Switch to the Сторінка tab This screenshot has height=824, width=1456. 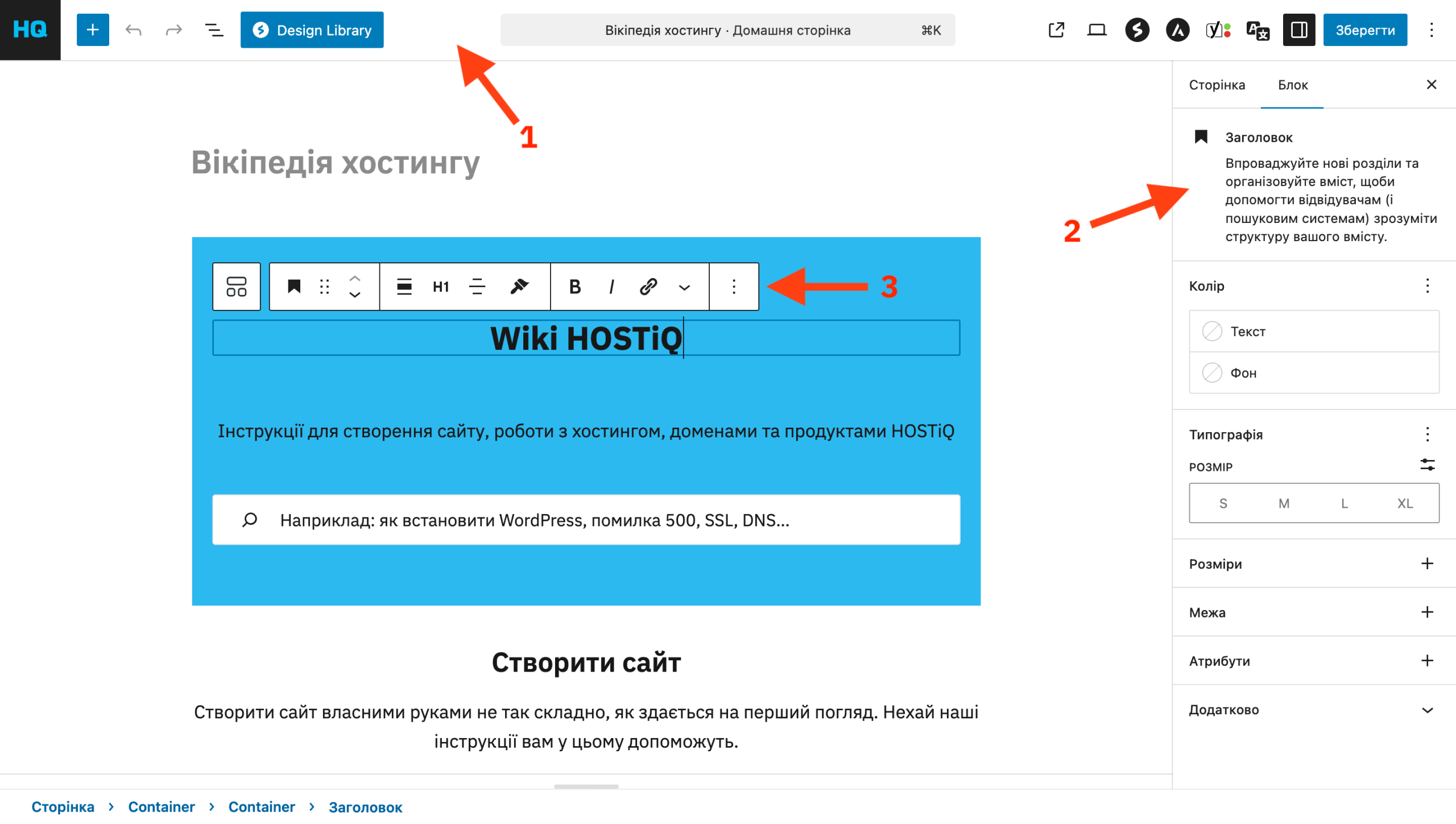1217,85
